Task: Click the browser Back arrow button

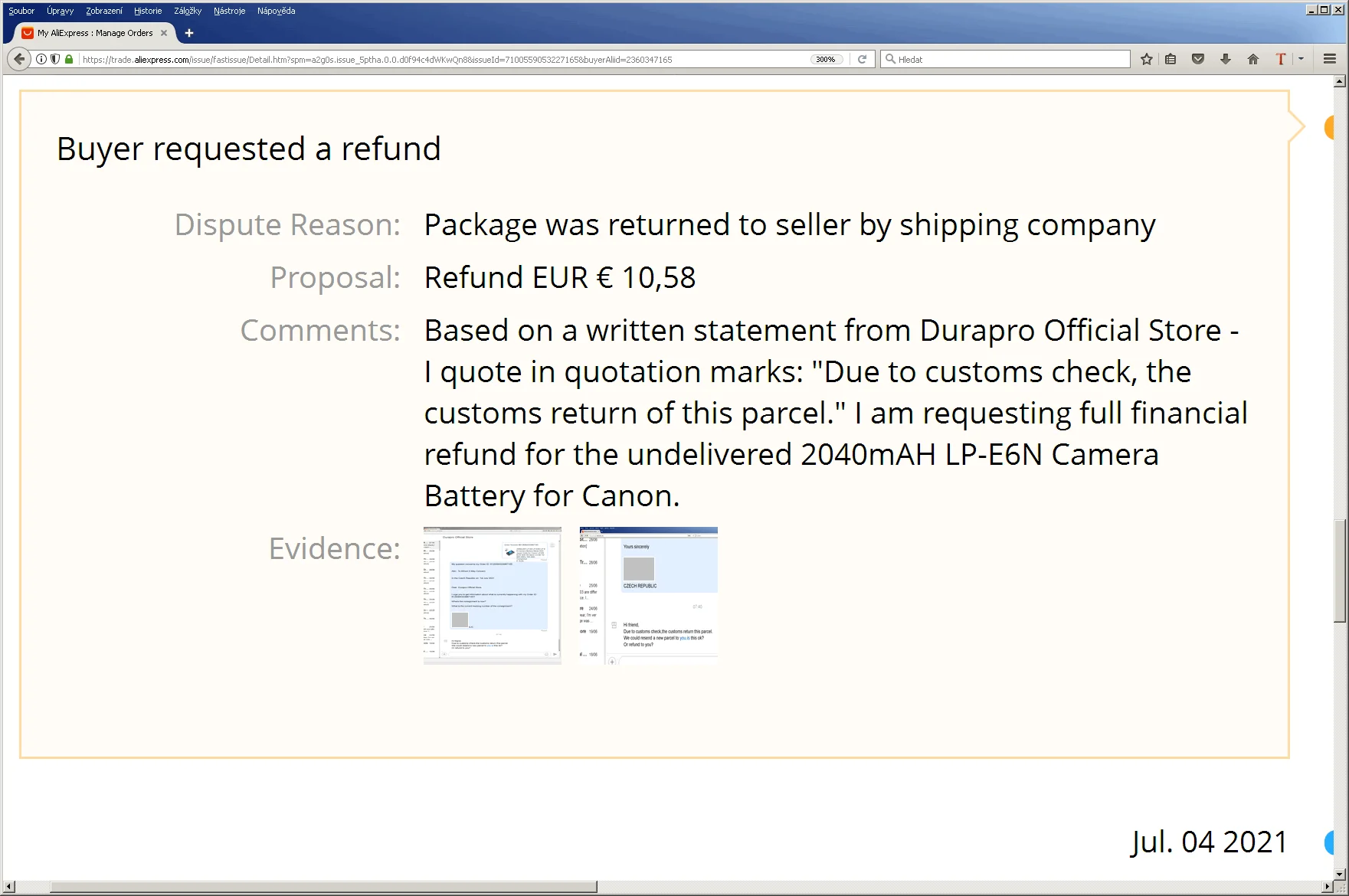Action: [19, 59]
